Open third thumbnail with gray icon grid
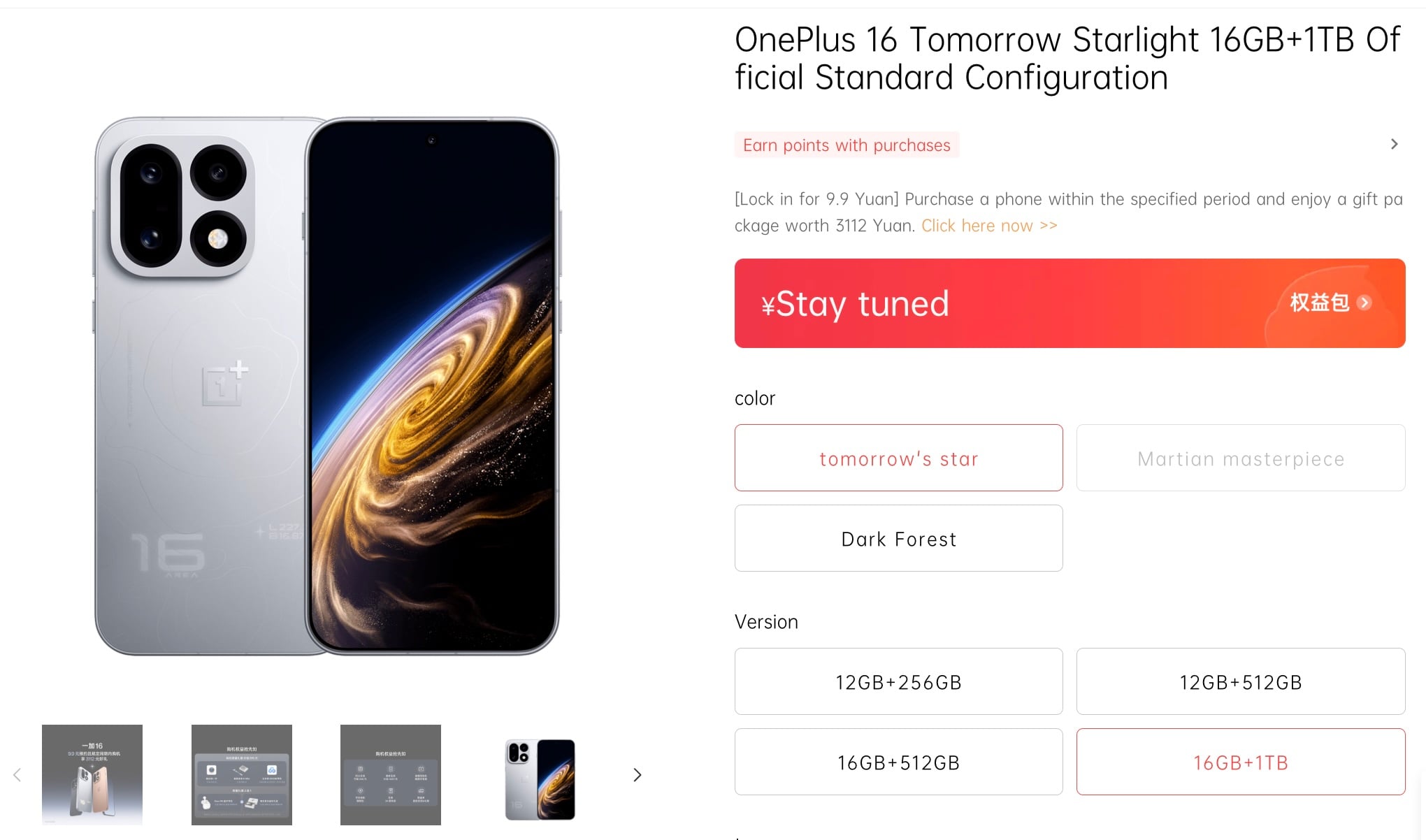The width and height of the screenshot is (1426, 840). pyautogui.click(x=391, y=774)
